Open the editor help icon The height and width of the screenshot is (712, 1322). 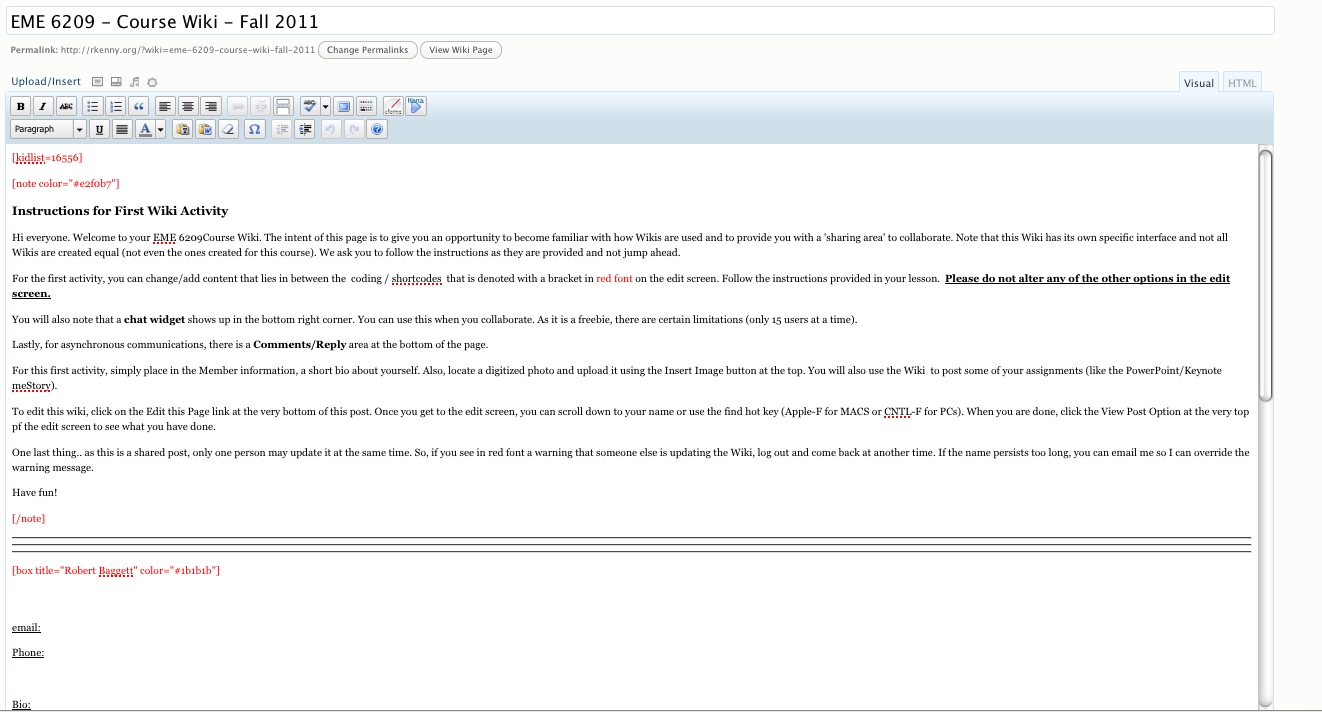pos(377,129)
